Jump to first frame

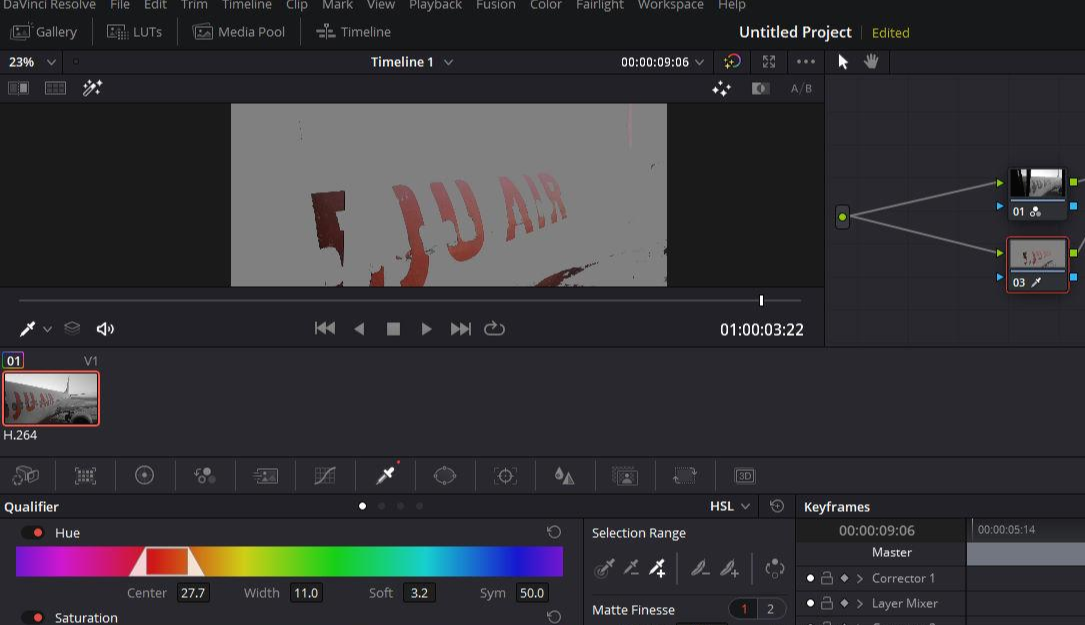pyautogui.click(x=325, y=329)
